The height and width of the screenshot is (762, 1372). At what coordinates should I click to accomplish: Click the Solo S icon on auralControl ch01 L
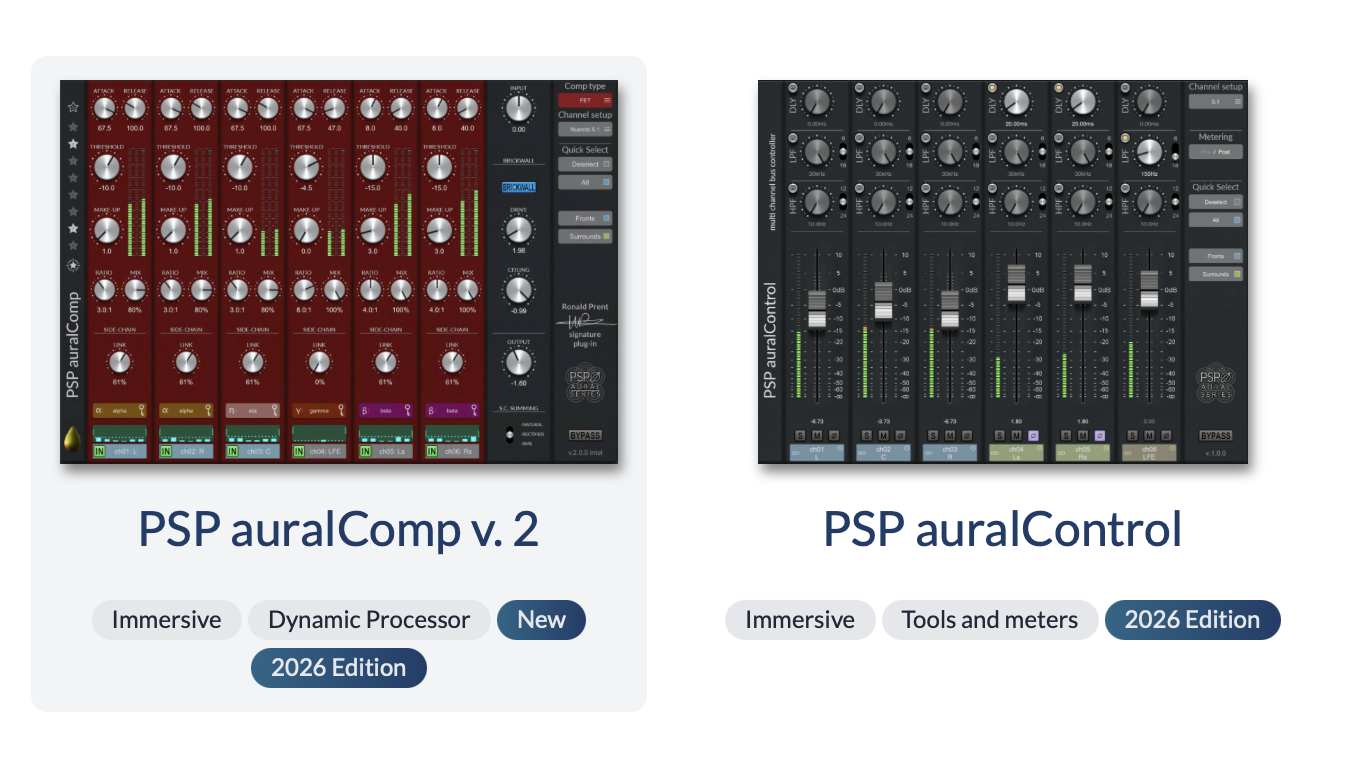coord(800,435)
